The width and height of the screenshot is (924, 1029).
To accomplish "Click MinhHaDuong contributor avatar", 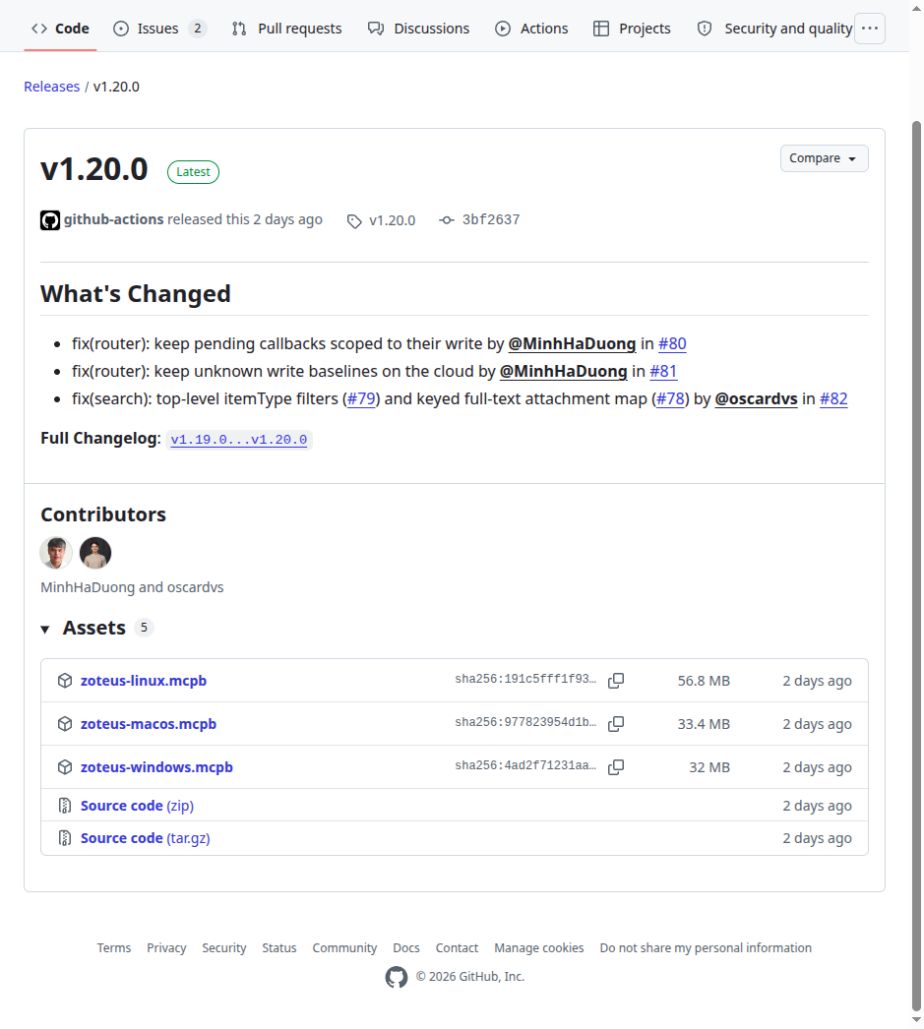I will point(56,553).
